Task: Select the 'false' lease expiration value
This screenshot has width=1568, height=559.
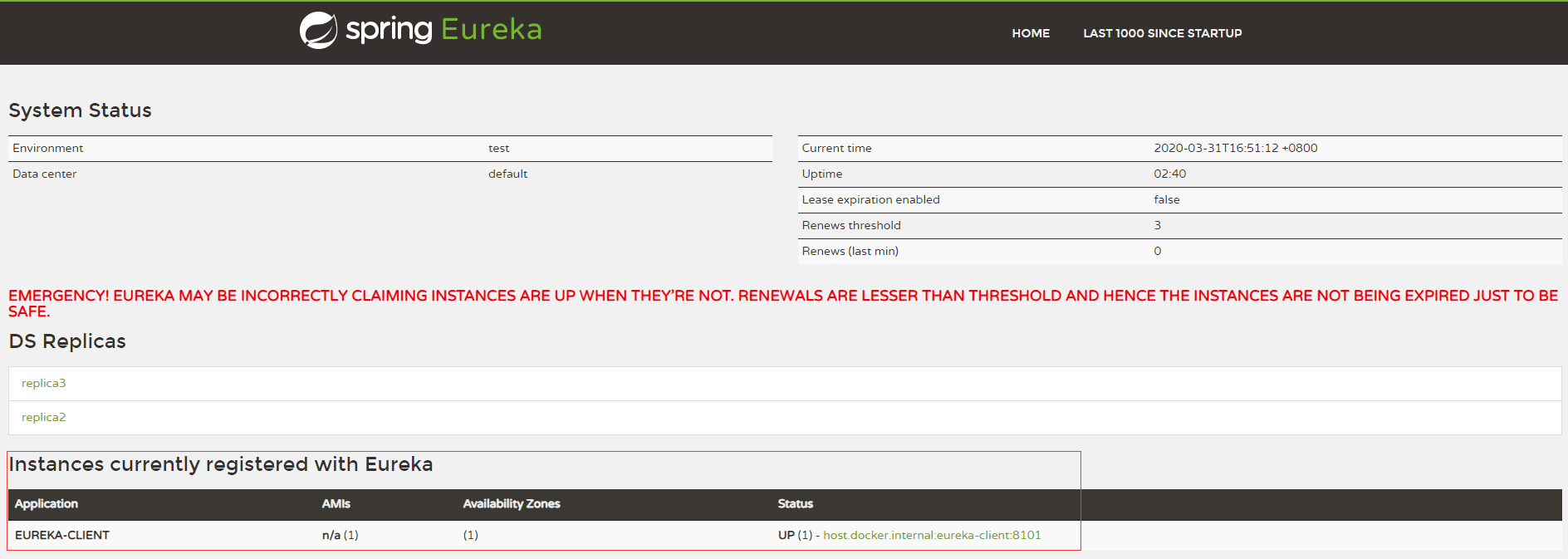Action: pos(1167,199)
